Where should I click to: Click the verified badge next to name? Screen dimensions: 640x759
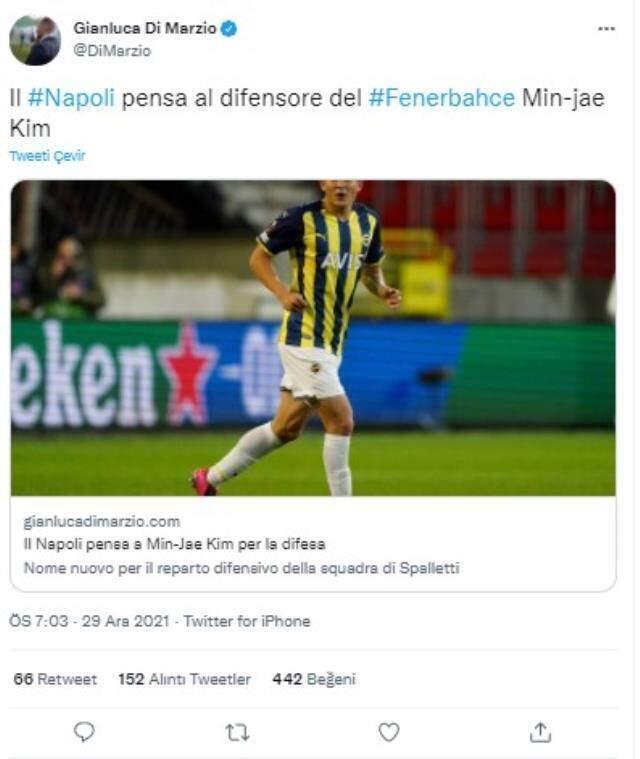pos(230,29)
